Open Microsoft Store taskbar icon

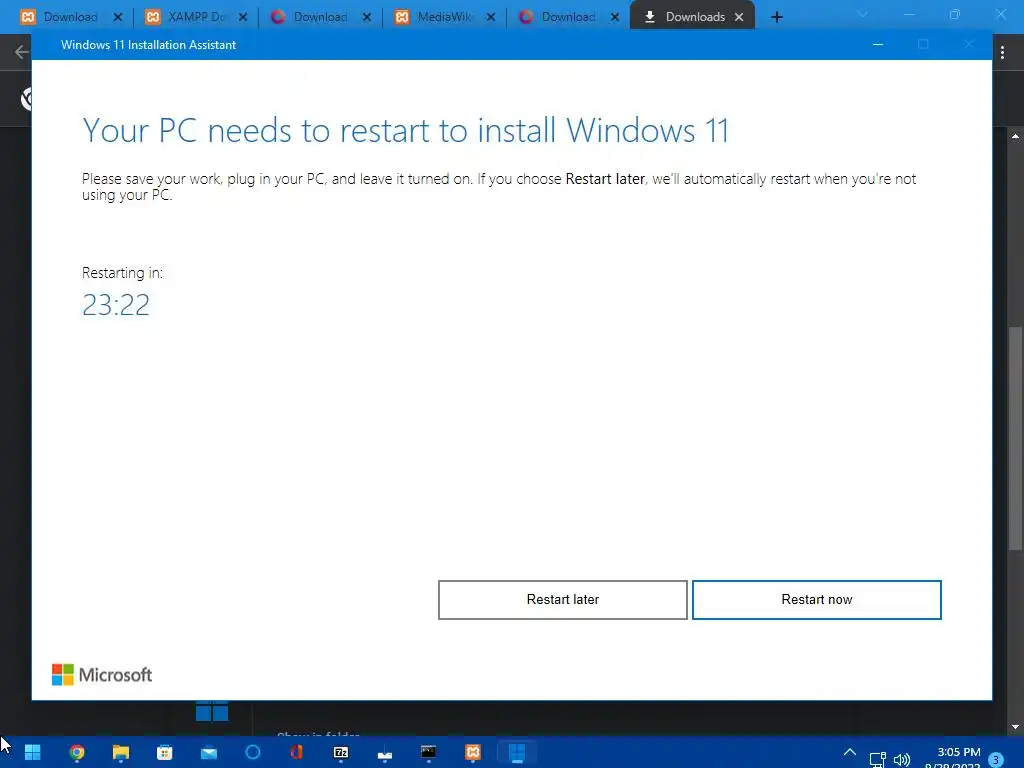pos(165,752)
